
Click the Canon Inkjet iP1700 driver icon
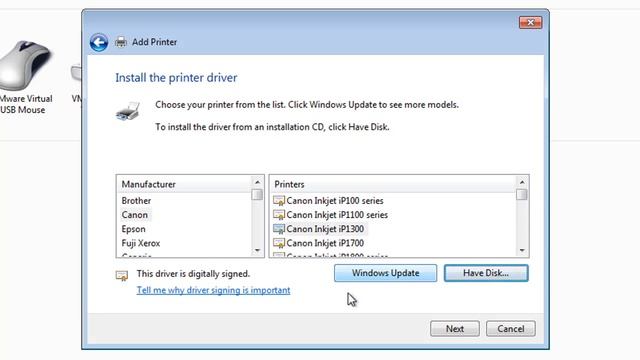(x=279, y=243)
